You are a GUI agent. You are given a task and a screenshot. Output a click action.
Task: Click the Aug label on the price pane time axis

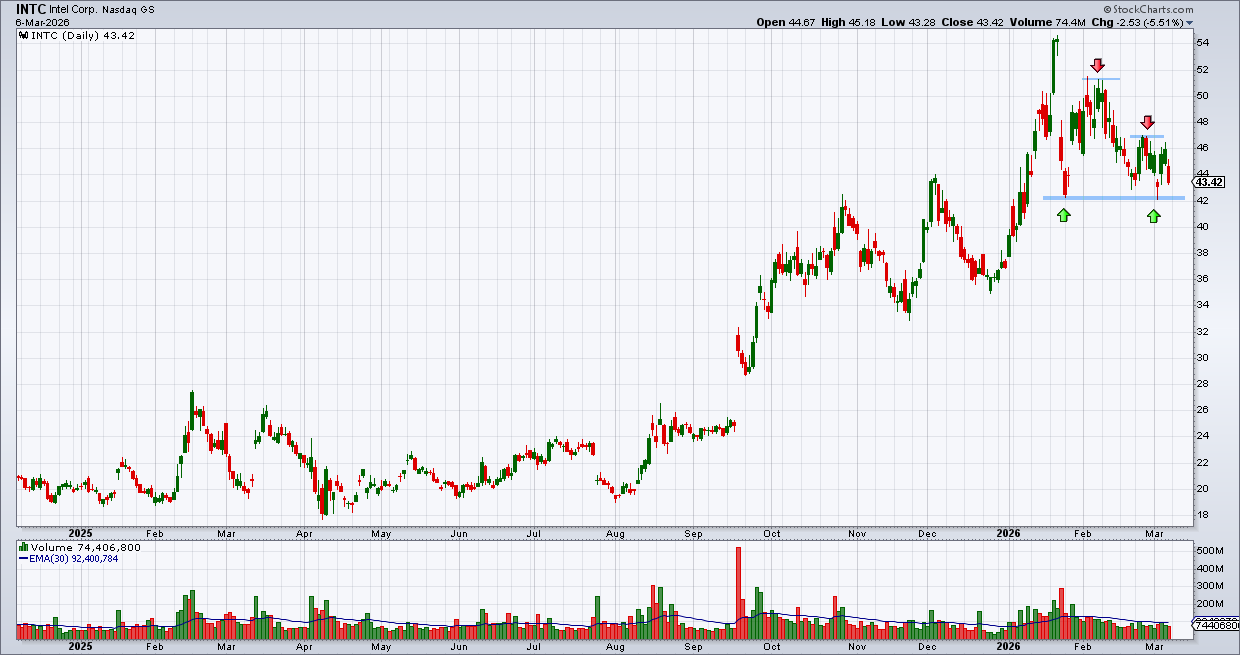(x=616, y=534)
